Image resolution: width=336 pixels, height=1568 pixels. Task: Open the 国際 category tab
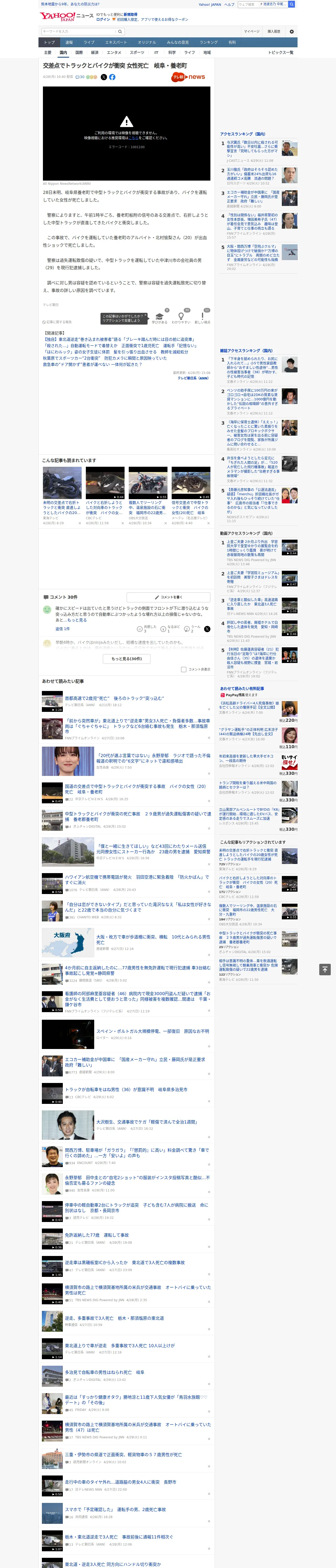point(79,52)
